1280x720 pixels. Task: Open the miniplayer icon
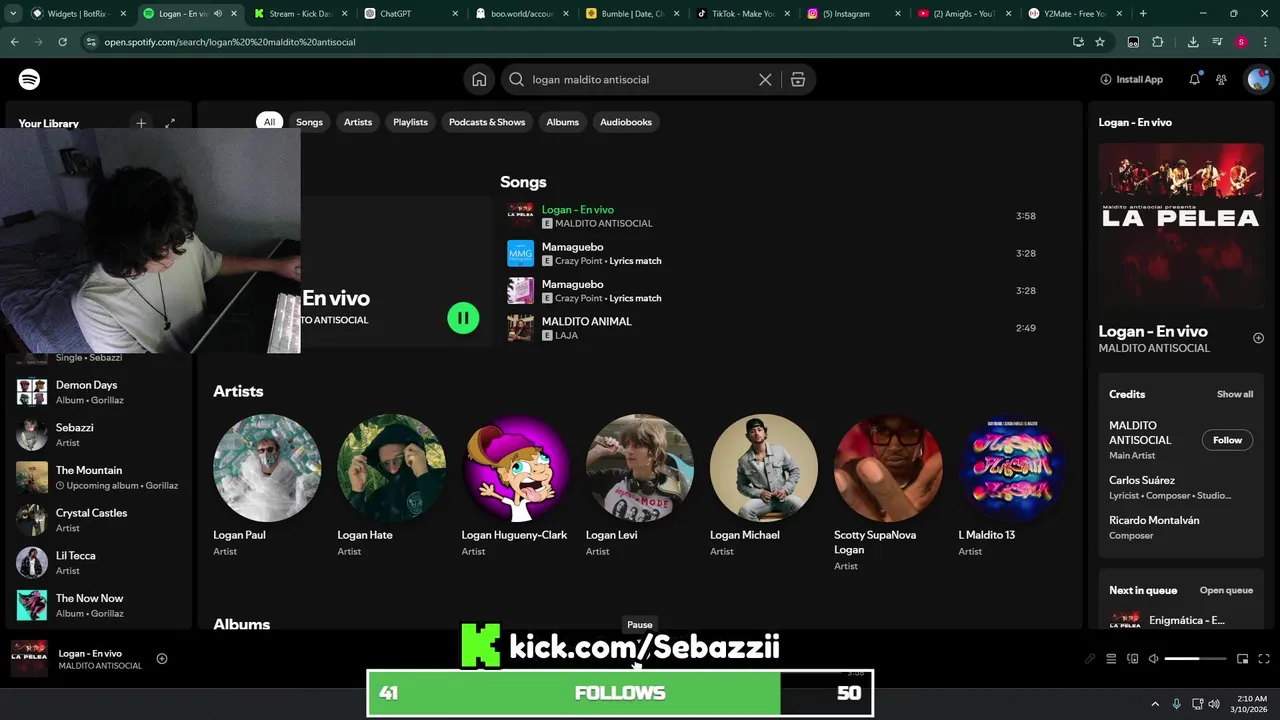[1243, 658]
